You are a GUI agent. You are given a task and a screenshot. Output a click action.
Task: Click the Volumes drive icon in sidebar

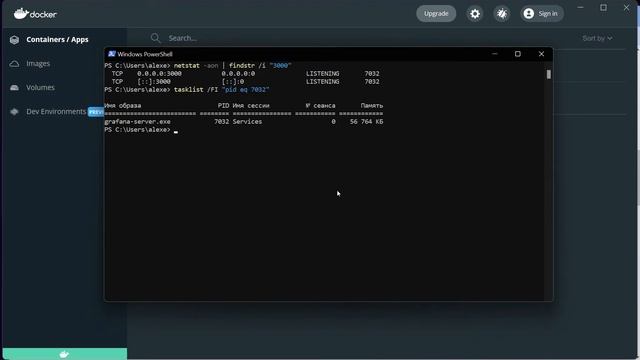click(x=14, y=88)
